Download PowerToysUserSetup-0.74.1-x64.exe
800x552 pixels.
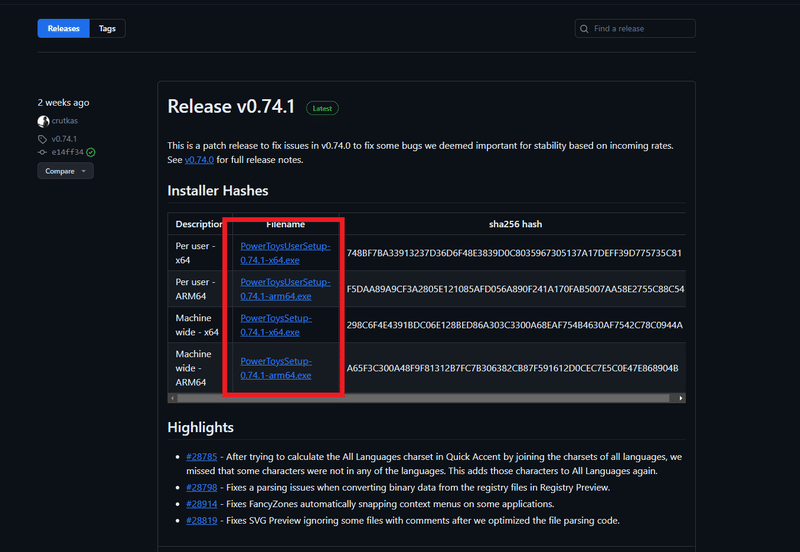(x=285, y=253)
